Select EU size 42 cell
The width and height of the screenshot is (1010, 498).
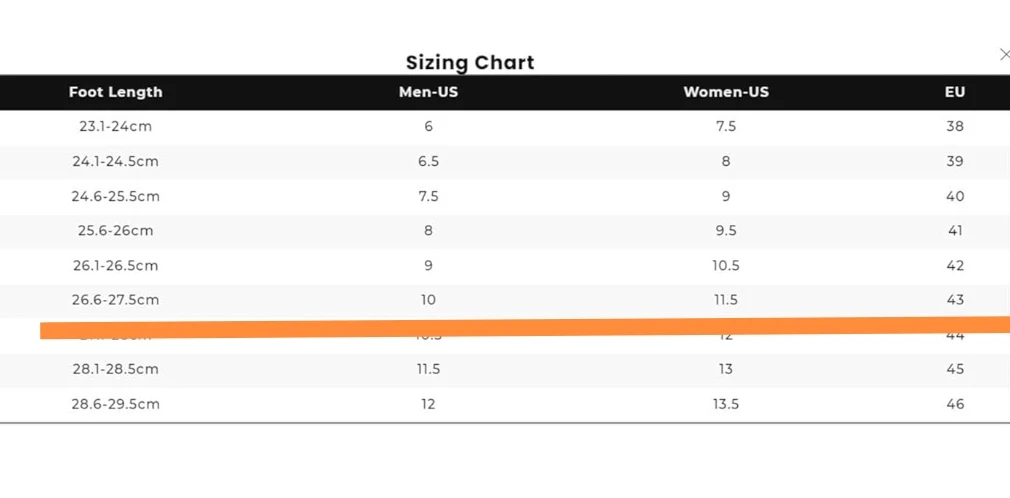955,266
